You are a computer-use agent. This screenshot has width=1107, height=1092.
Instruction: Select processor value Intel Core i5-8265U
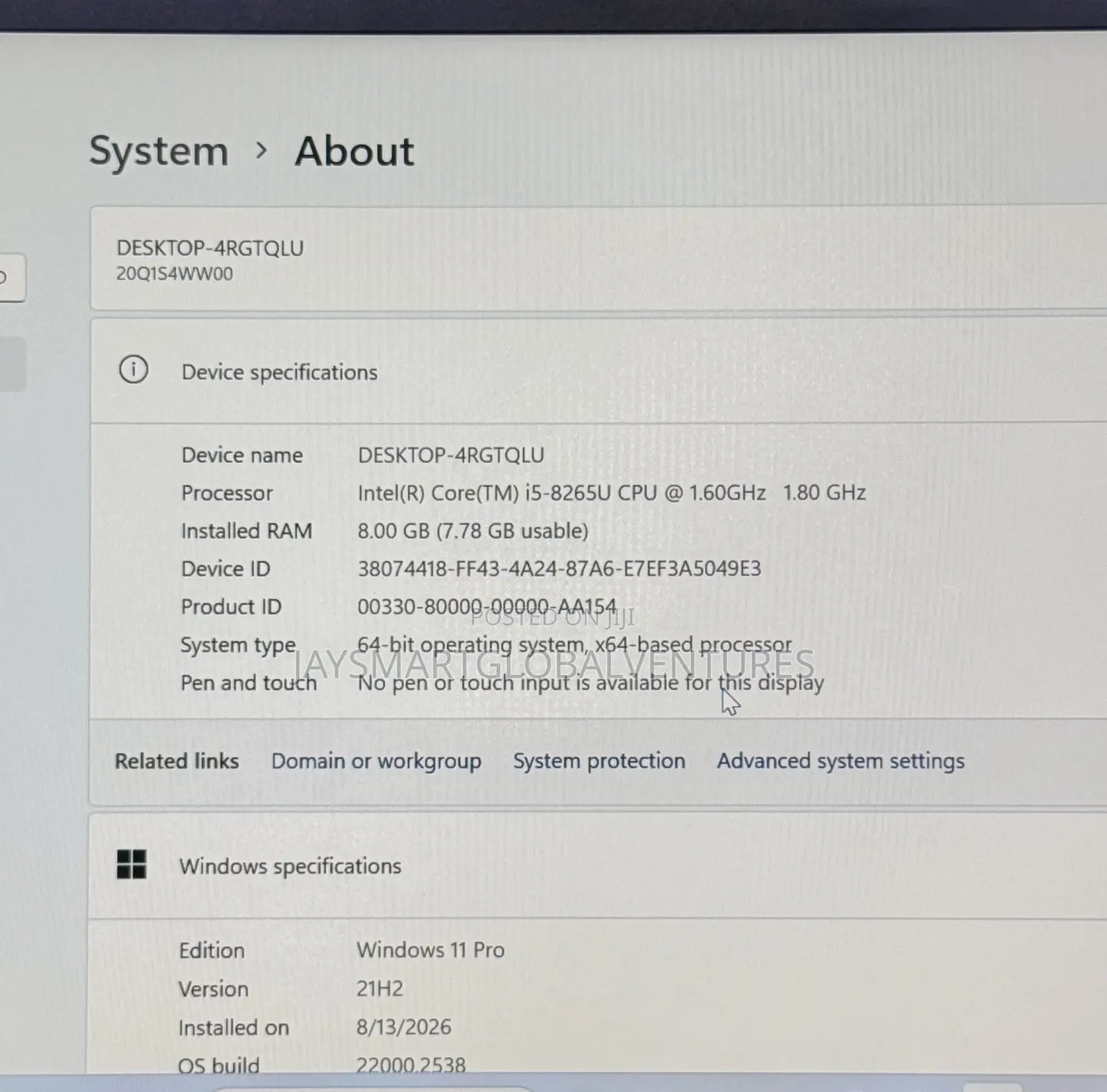pyautogui.click(x=612, y=493)
